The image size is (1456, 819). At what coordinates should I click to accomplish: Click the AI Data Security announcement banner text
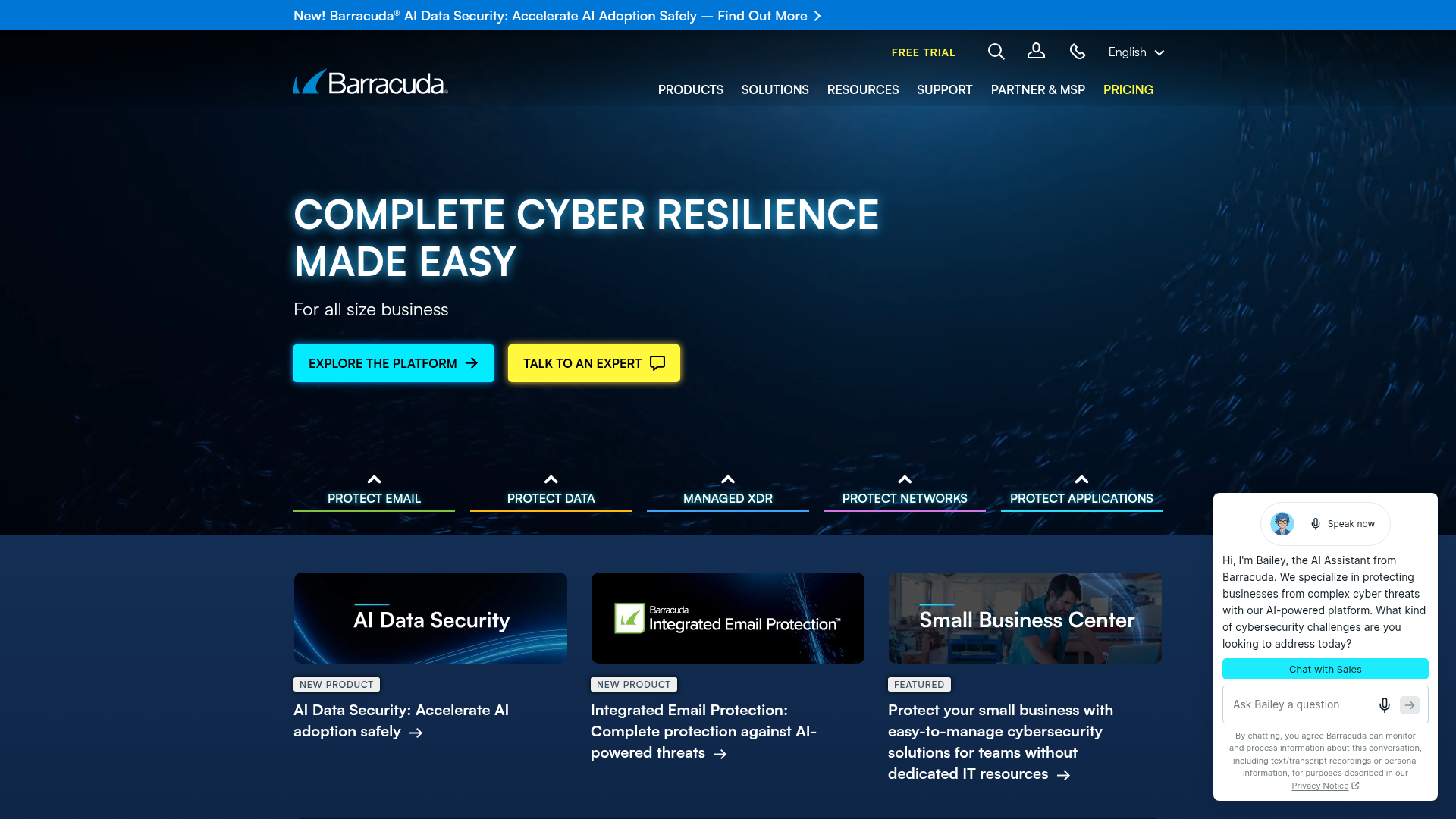coord(550,16)
